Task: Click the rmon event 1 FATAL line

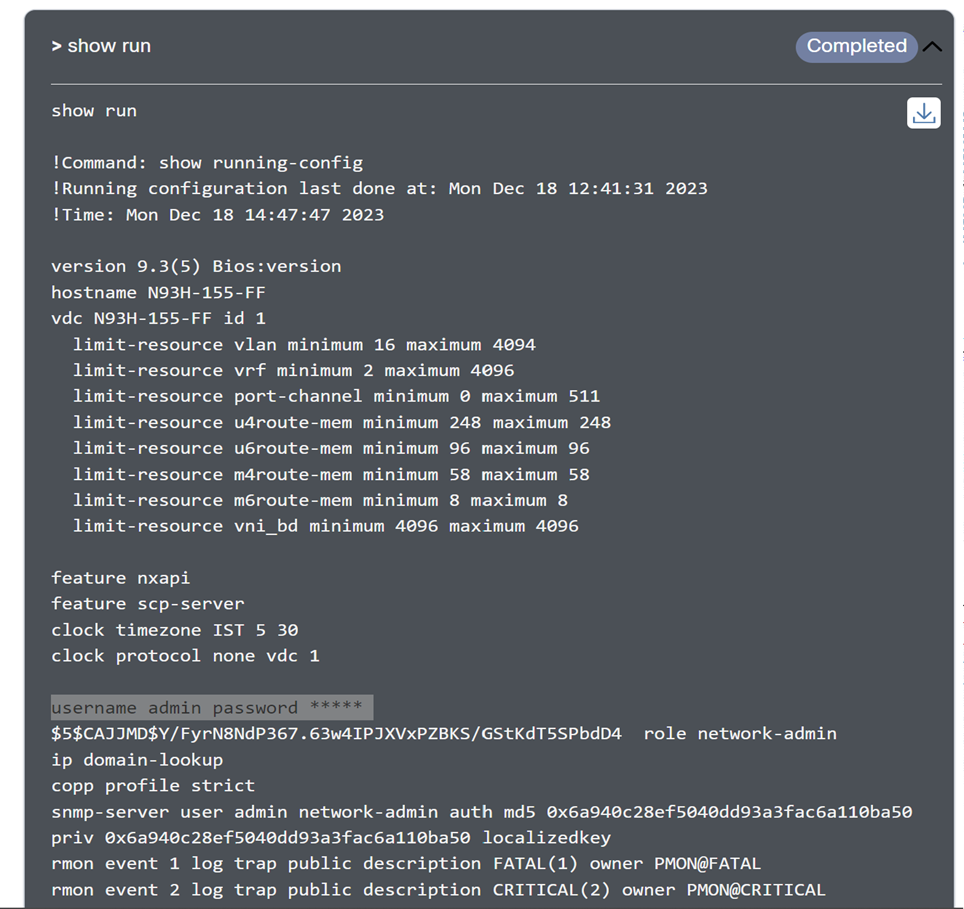Action: [x=406, y=864]
